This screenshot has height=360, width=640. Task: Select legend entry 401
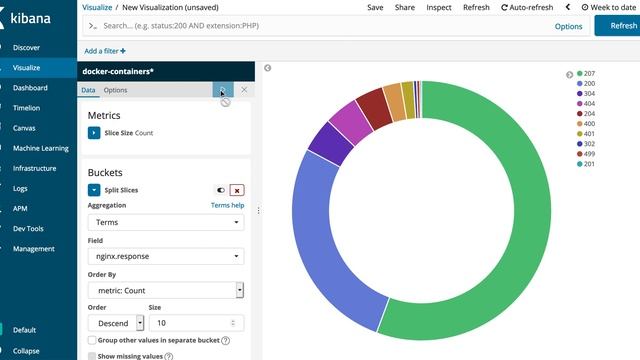pyautogui.click(x=586, y=134)
